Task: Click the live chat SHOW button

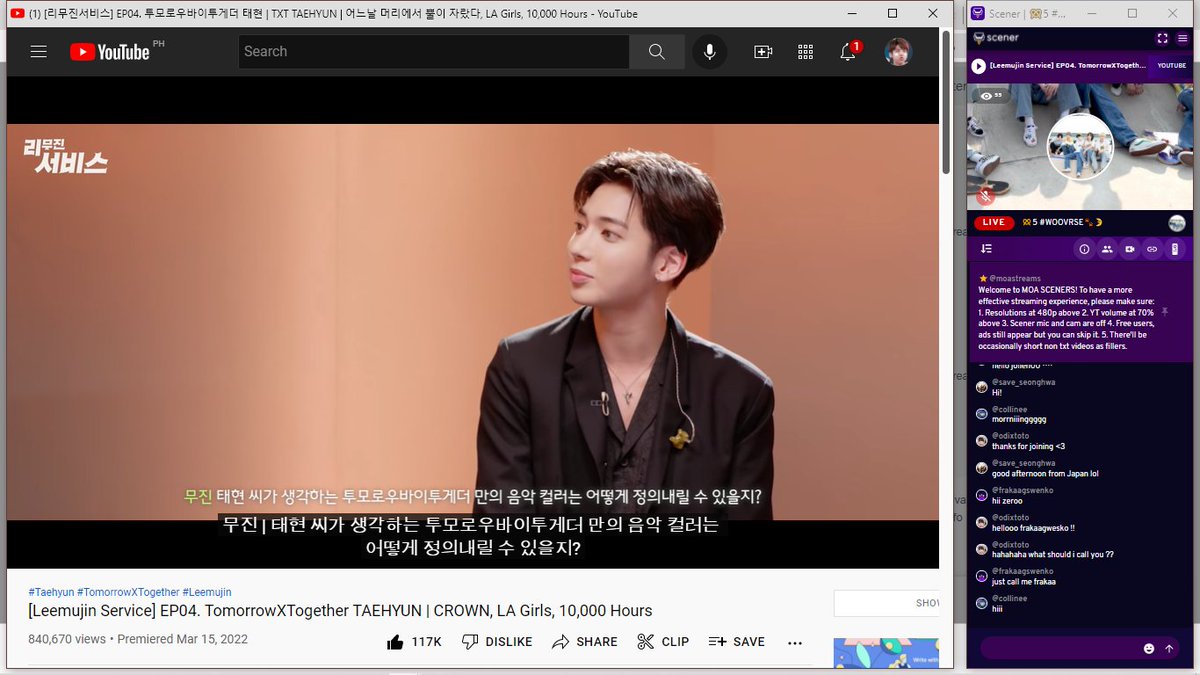Action: 887,603
